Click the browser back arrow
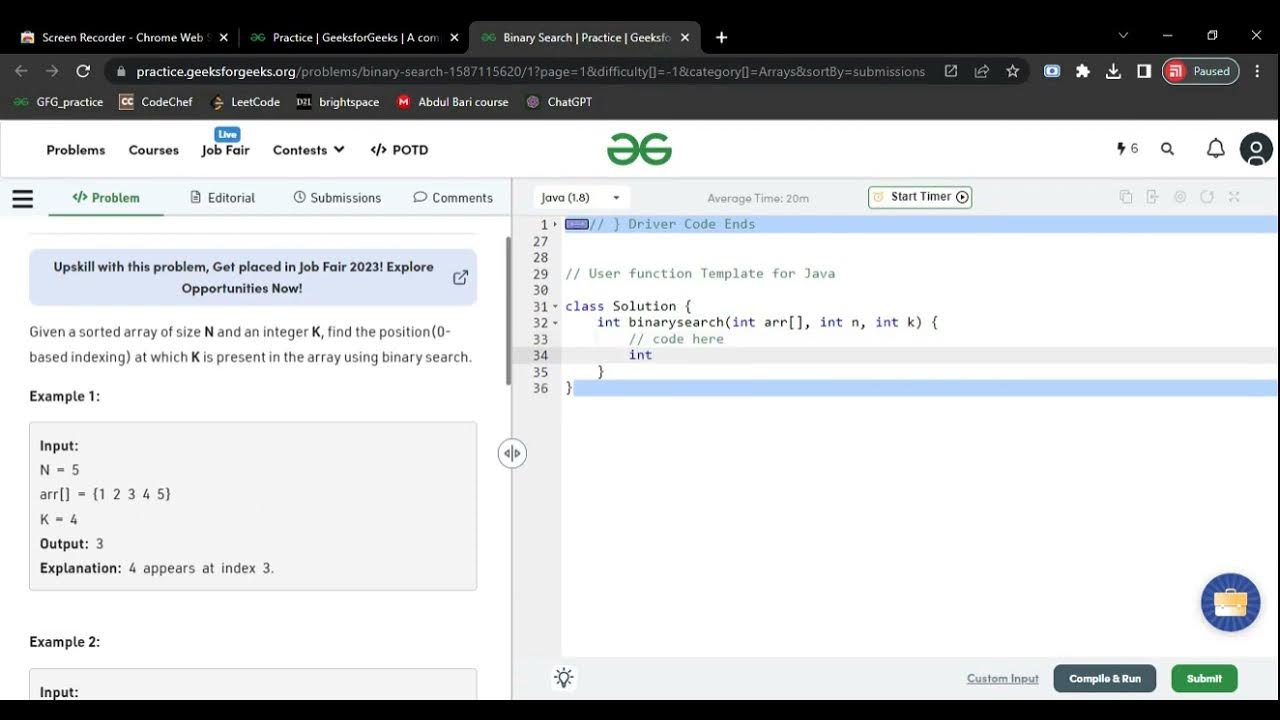 (x=21, y=71)
